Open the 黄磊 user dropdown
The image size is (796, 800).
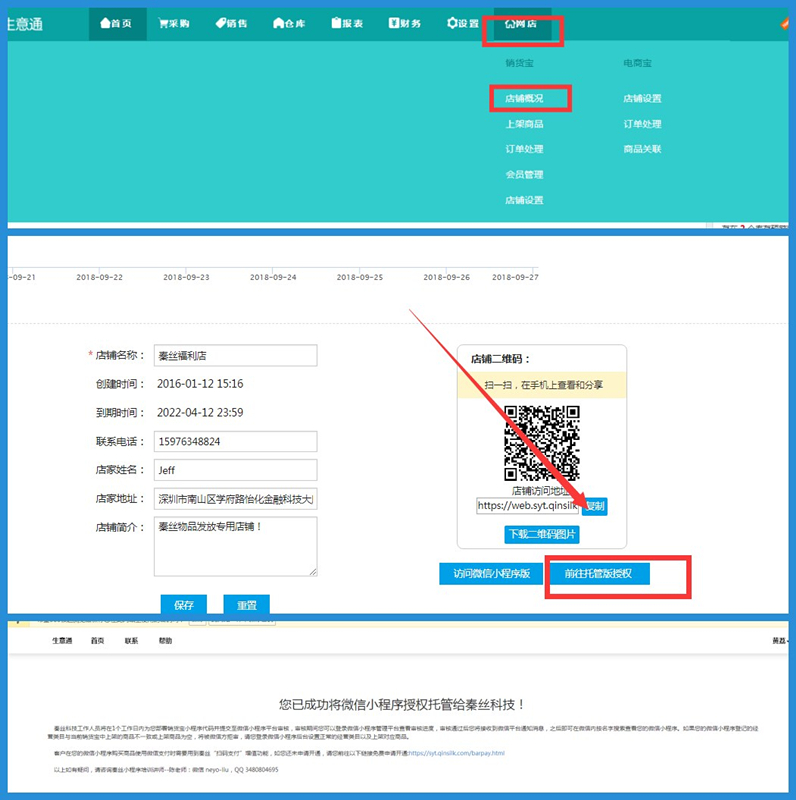tap(780, 640)
